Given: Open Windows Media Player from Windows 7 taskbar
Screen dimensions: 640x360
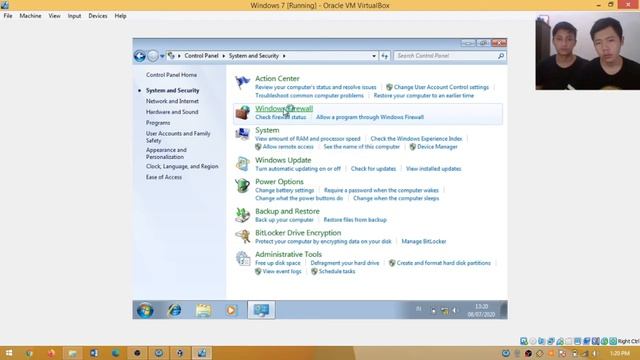Looking at the screenshot, I should pyautogui.click(x=231, y=310).
